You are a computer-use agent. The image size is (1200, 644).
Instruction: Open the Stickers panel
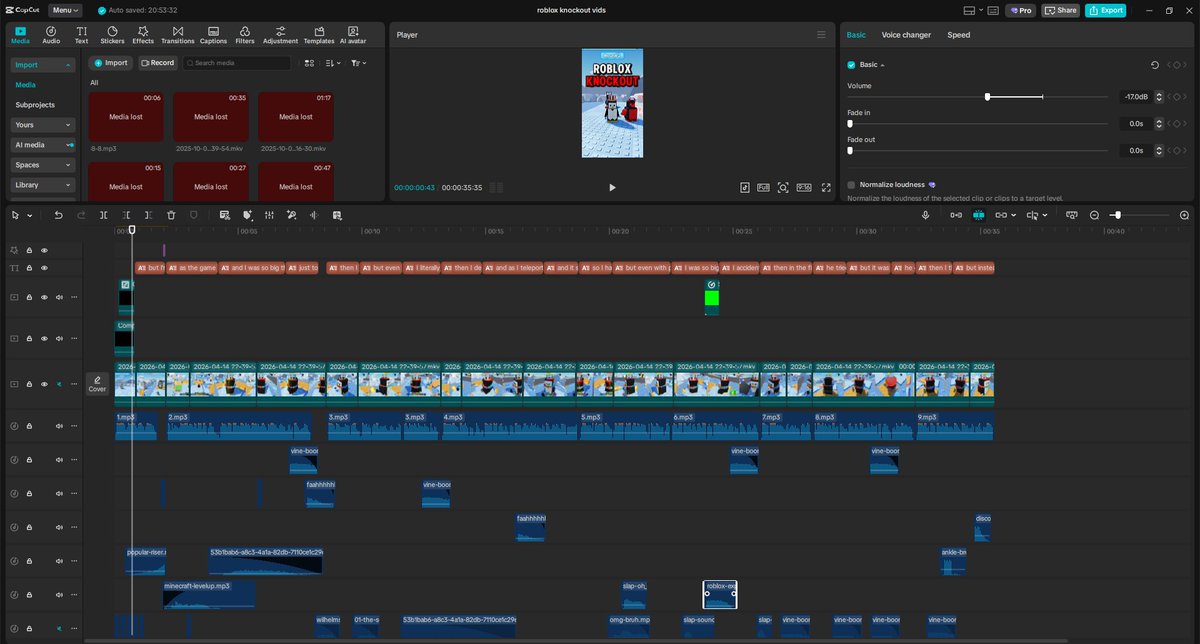pos(112,35)
